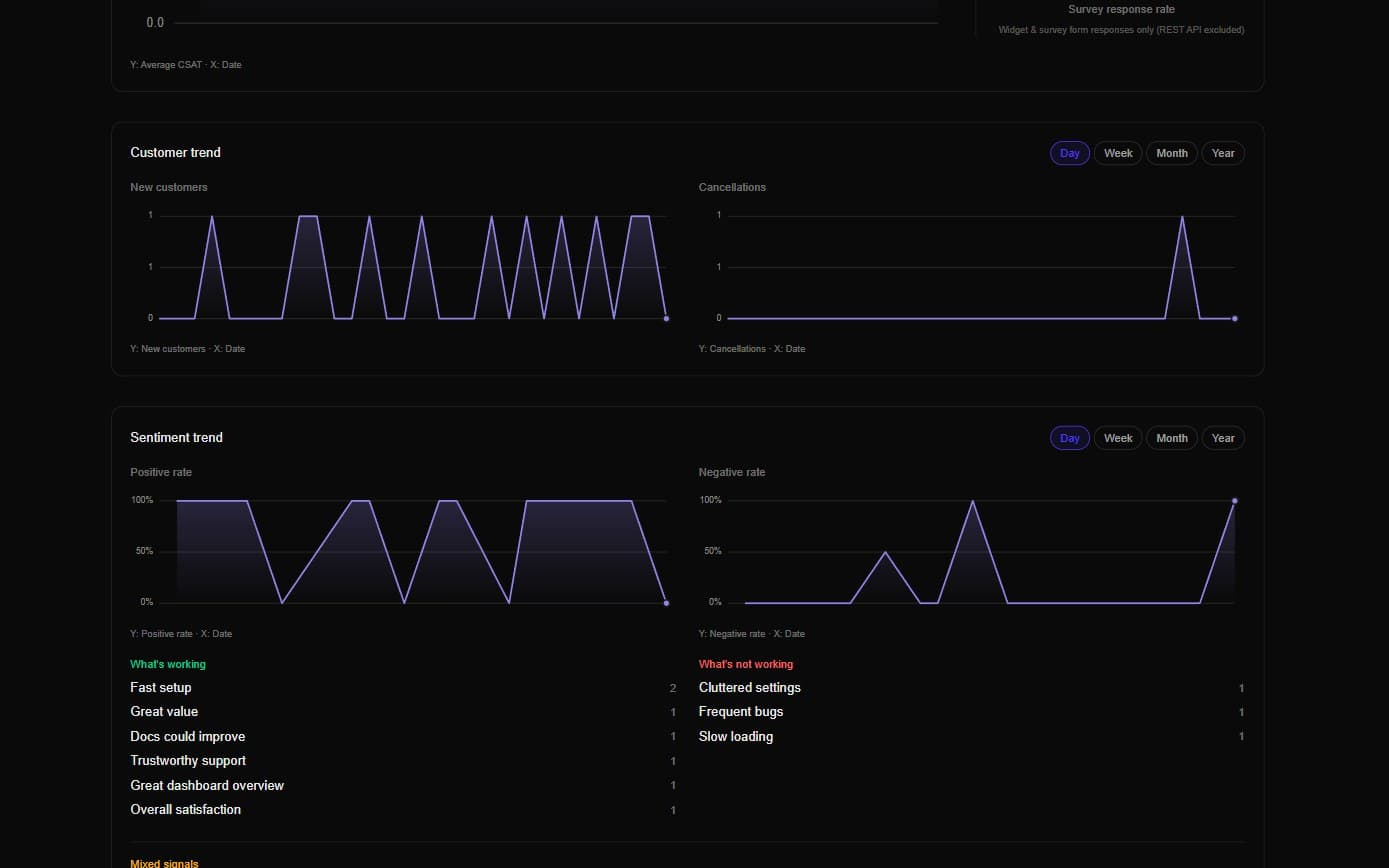Screen dimensions: 1389x868
Task: Select the 'Slow loading' complaint
Action: 972,737
